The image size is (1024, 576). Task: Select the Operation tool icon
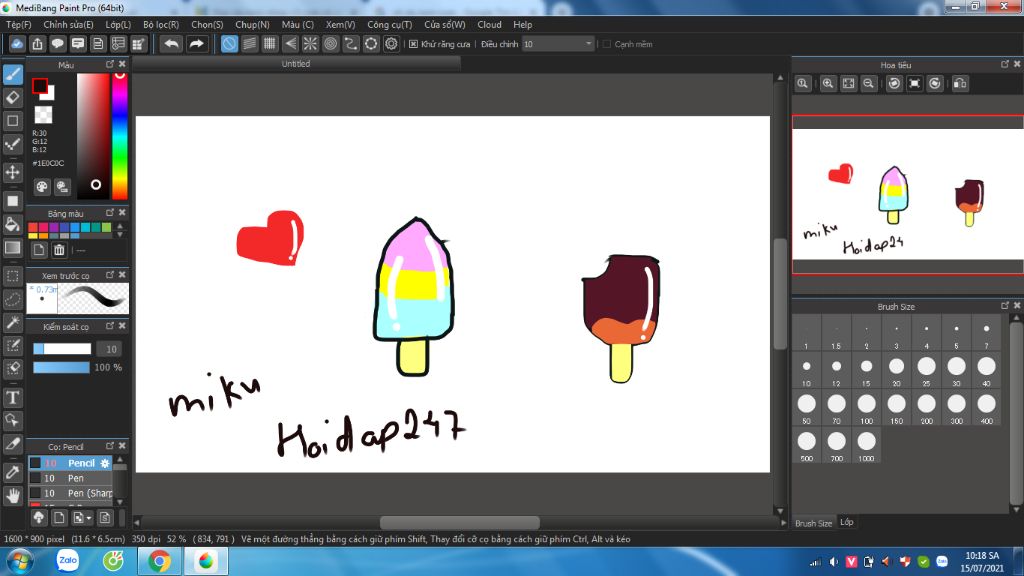click(x=12, y=421)
